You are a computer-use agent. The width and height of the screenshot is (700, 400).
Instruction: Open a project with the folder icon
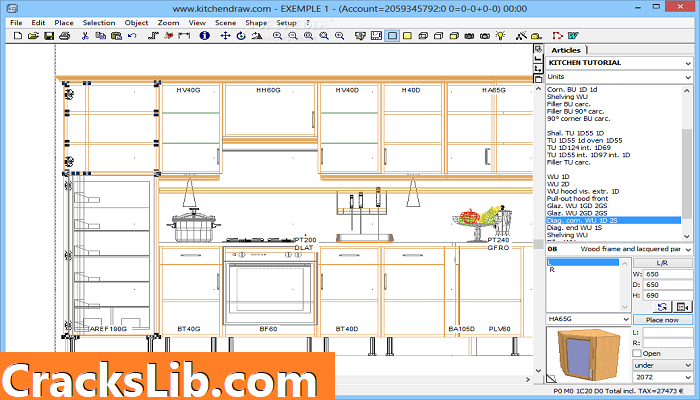[x=33, y=36]
